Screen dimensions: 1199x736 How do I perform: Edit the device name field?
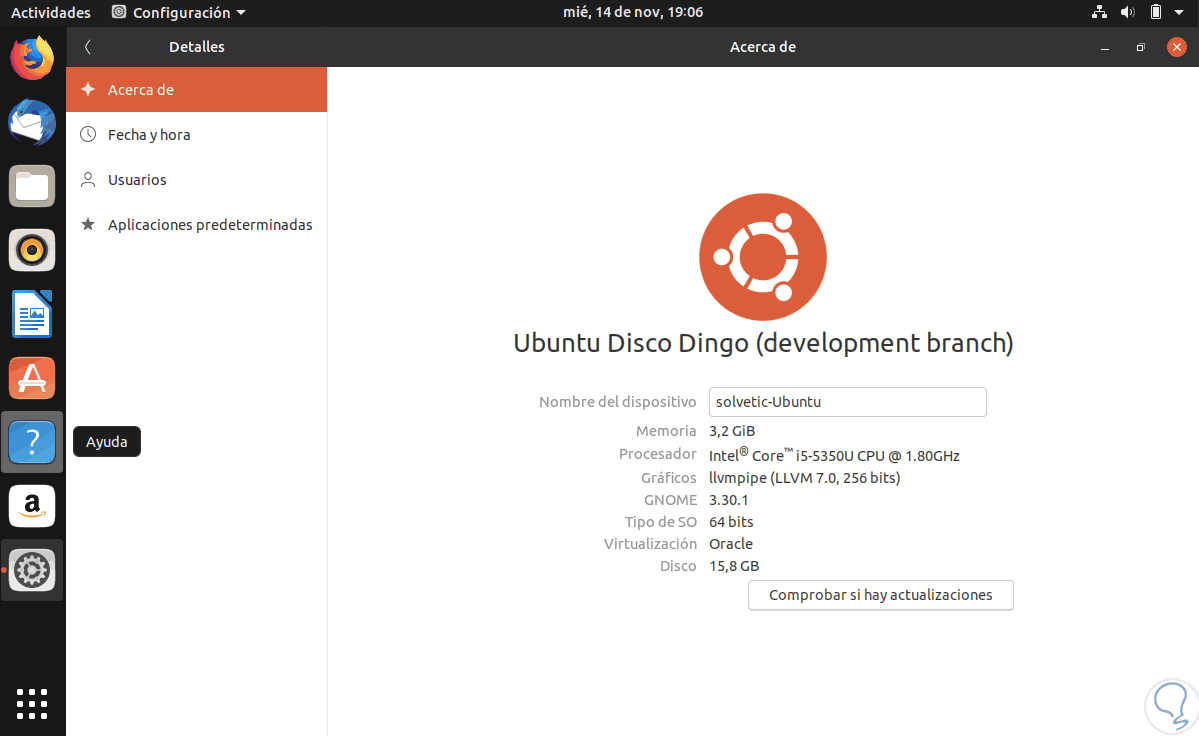coord(847,402)
